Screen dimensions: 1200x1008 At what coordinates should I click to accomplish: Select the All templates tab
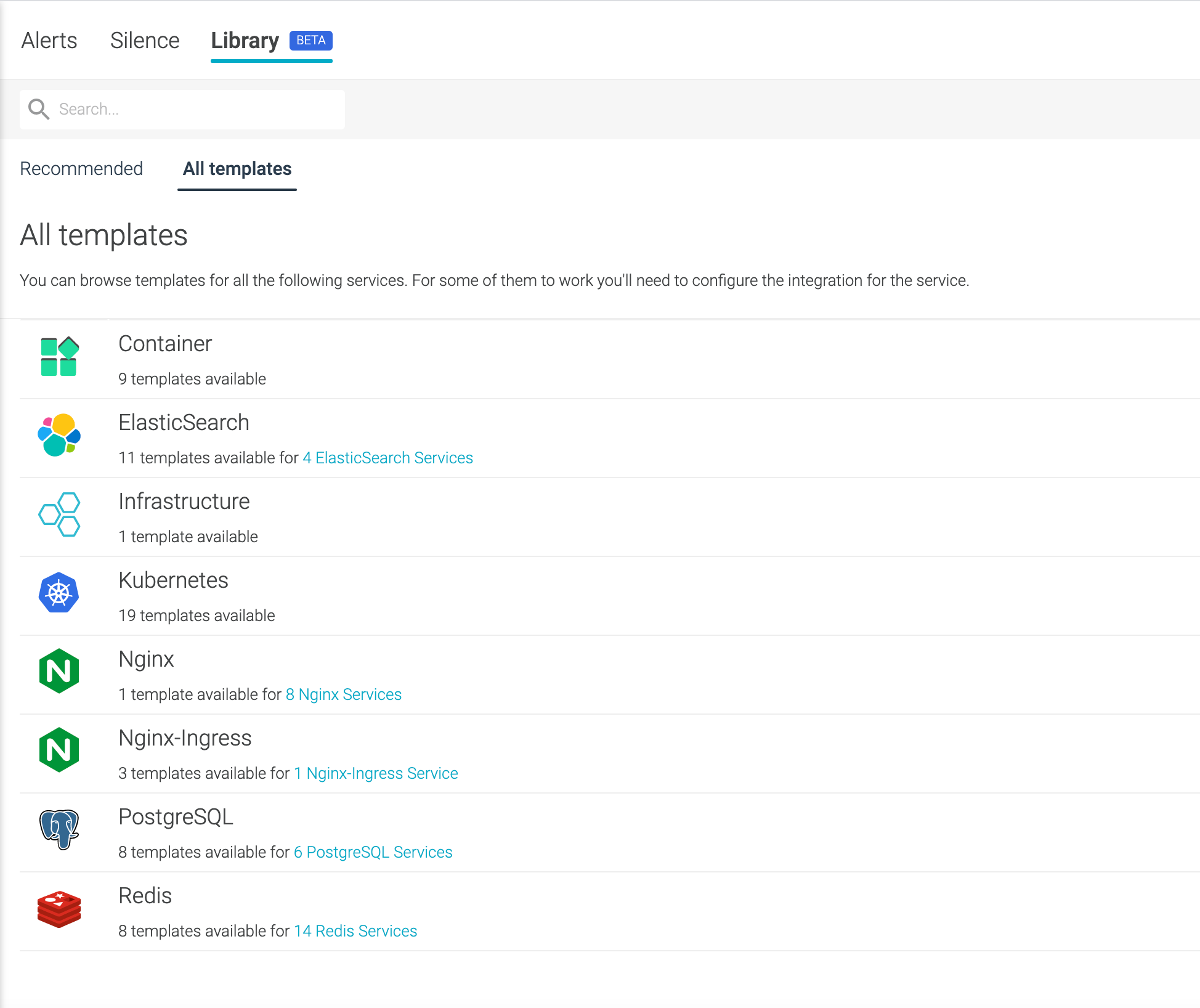click(237, 168)
